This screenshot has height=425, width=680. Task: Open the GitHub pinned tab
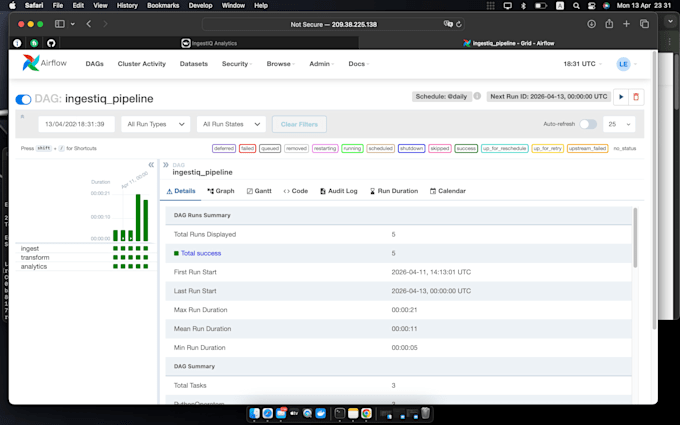point(51,43)
